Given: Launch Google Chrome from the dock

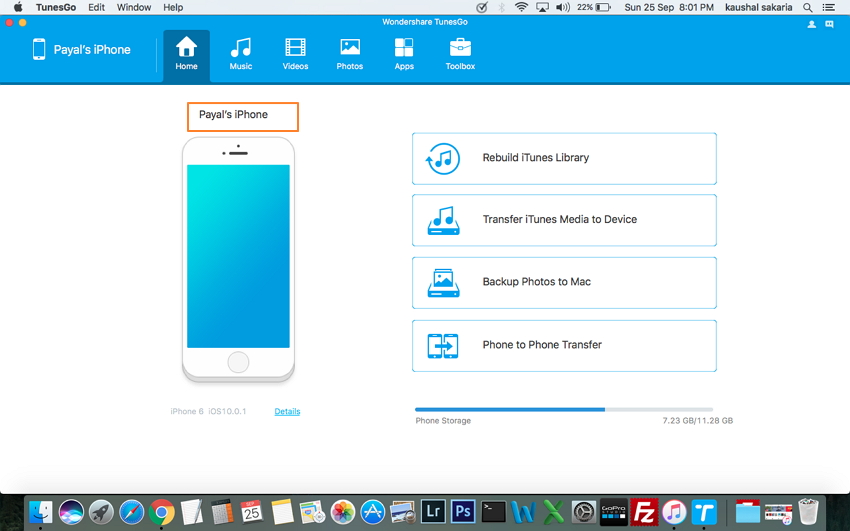Looking at the screenshot, I should [x=162, y=512].
